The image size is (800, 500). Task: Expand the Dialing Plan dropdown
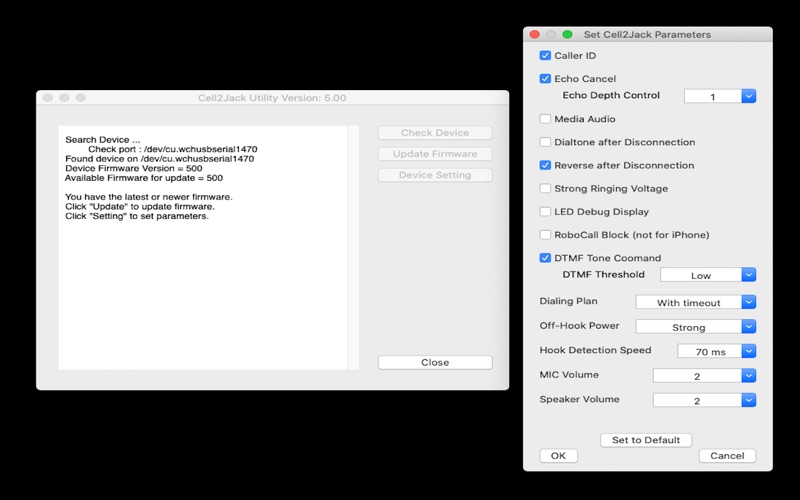(695, 302)
